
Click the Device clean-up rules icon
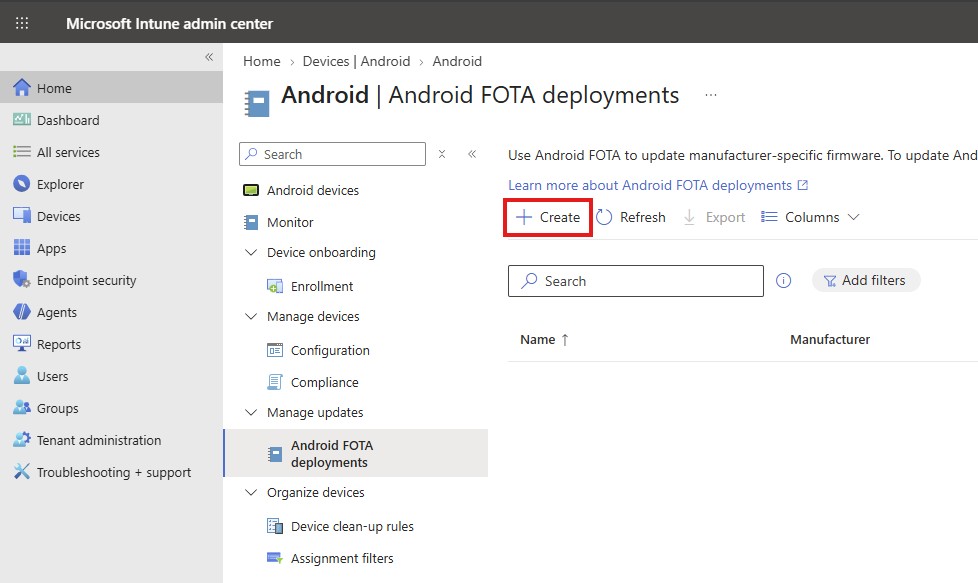coord(274,526)
